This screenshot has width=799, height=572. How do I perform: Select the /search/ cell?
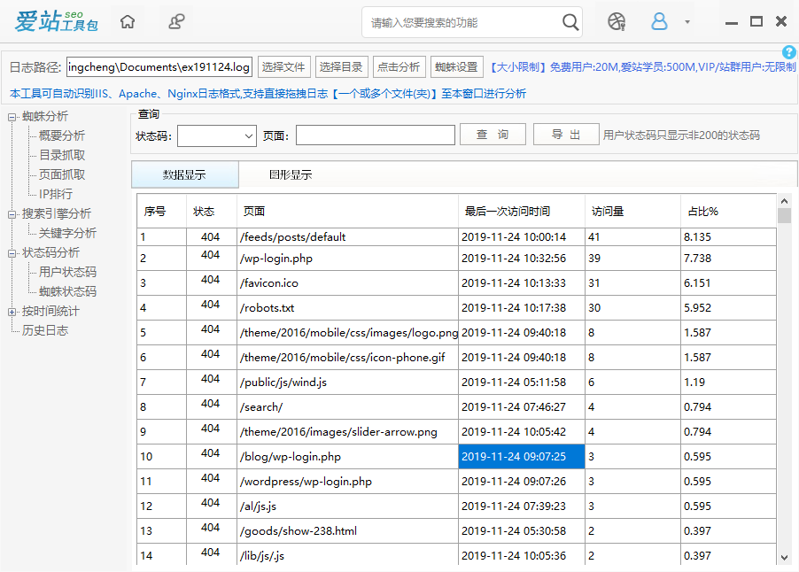tap(348, 407)
